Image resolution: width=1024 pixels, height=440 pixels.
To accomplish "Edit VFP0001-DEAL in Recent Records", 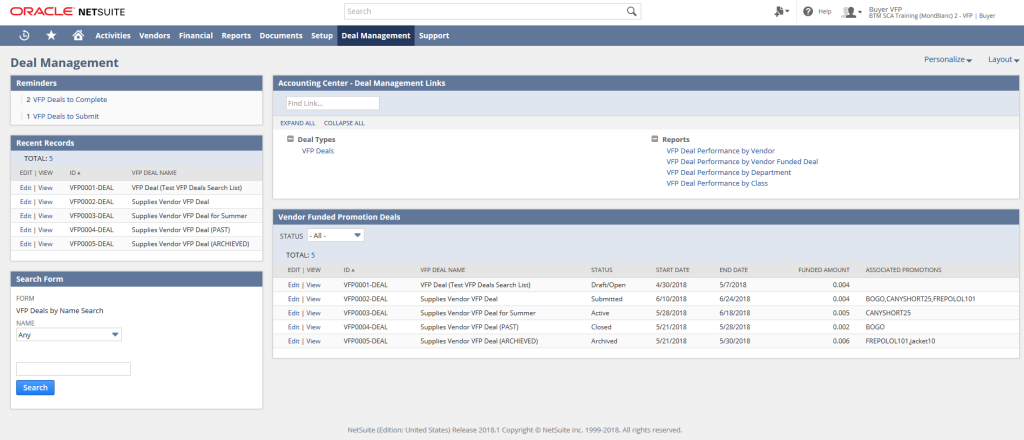I will (x=25, y=187).
